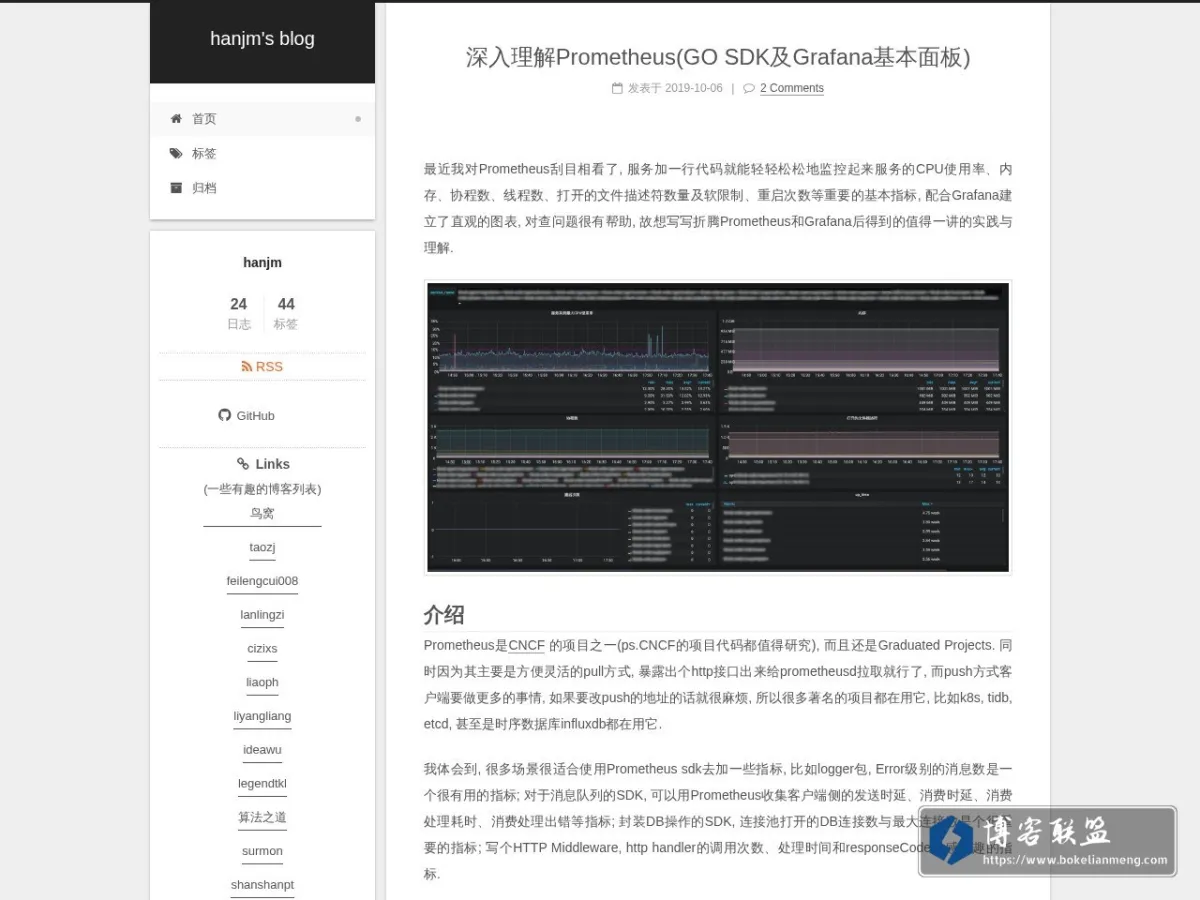Click the Links section heading text

[x=272, y=464]
